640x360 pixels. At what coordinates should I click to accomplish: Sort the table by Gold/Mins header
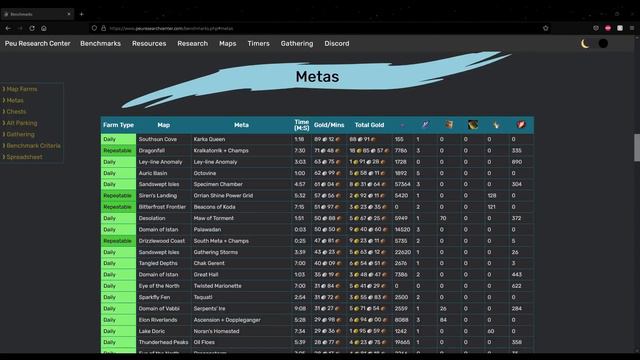point(329,125)
